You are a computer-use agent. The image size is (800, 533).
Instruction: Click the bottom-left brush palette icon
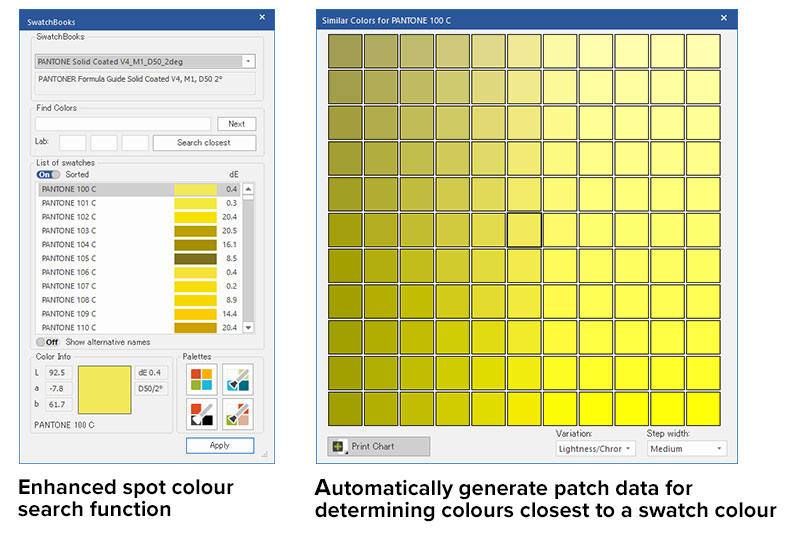pos(201,414)
